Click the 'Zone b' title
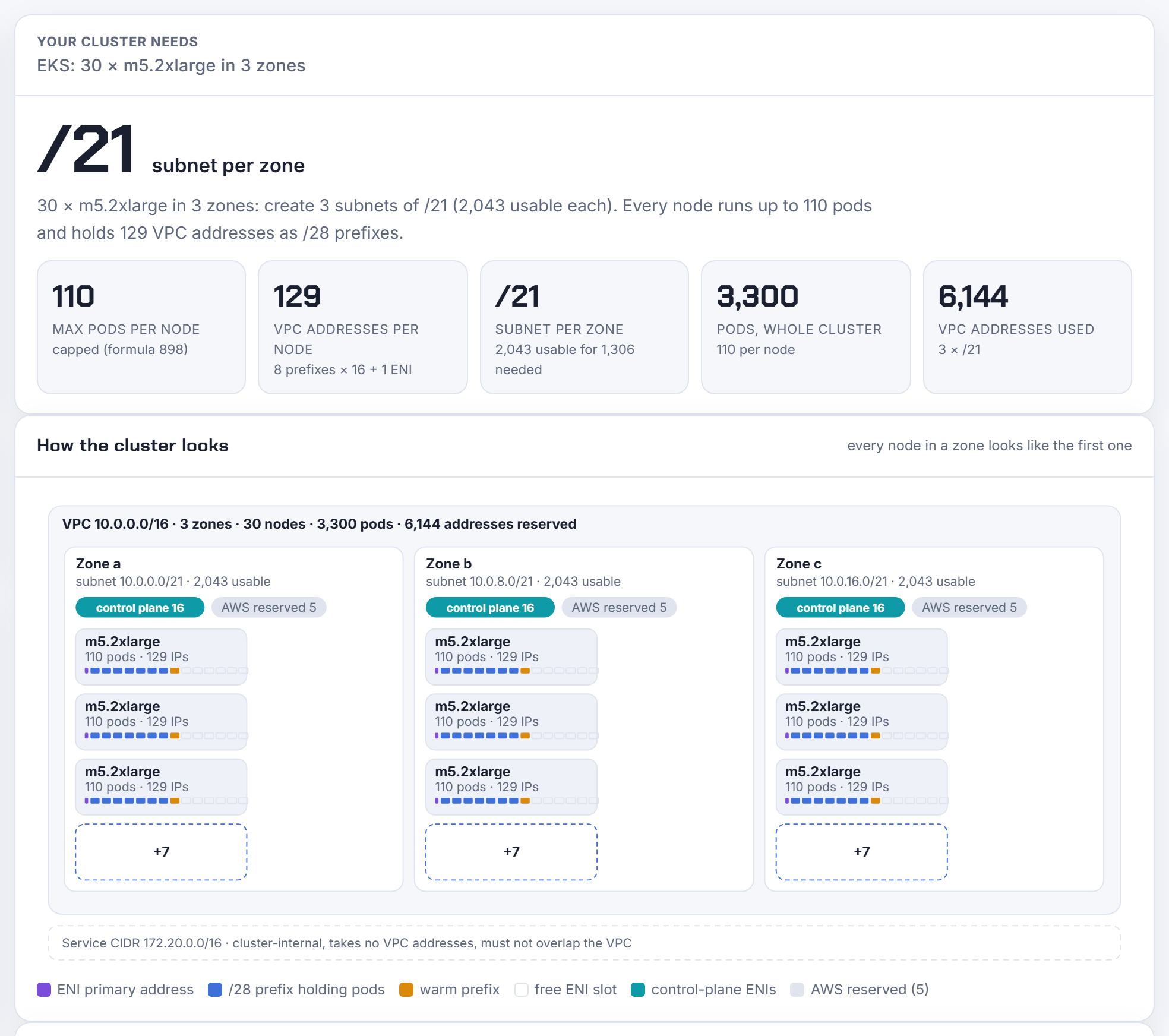 448,564
